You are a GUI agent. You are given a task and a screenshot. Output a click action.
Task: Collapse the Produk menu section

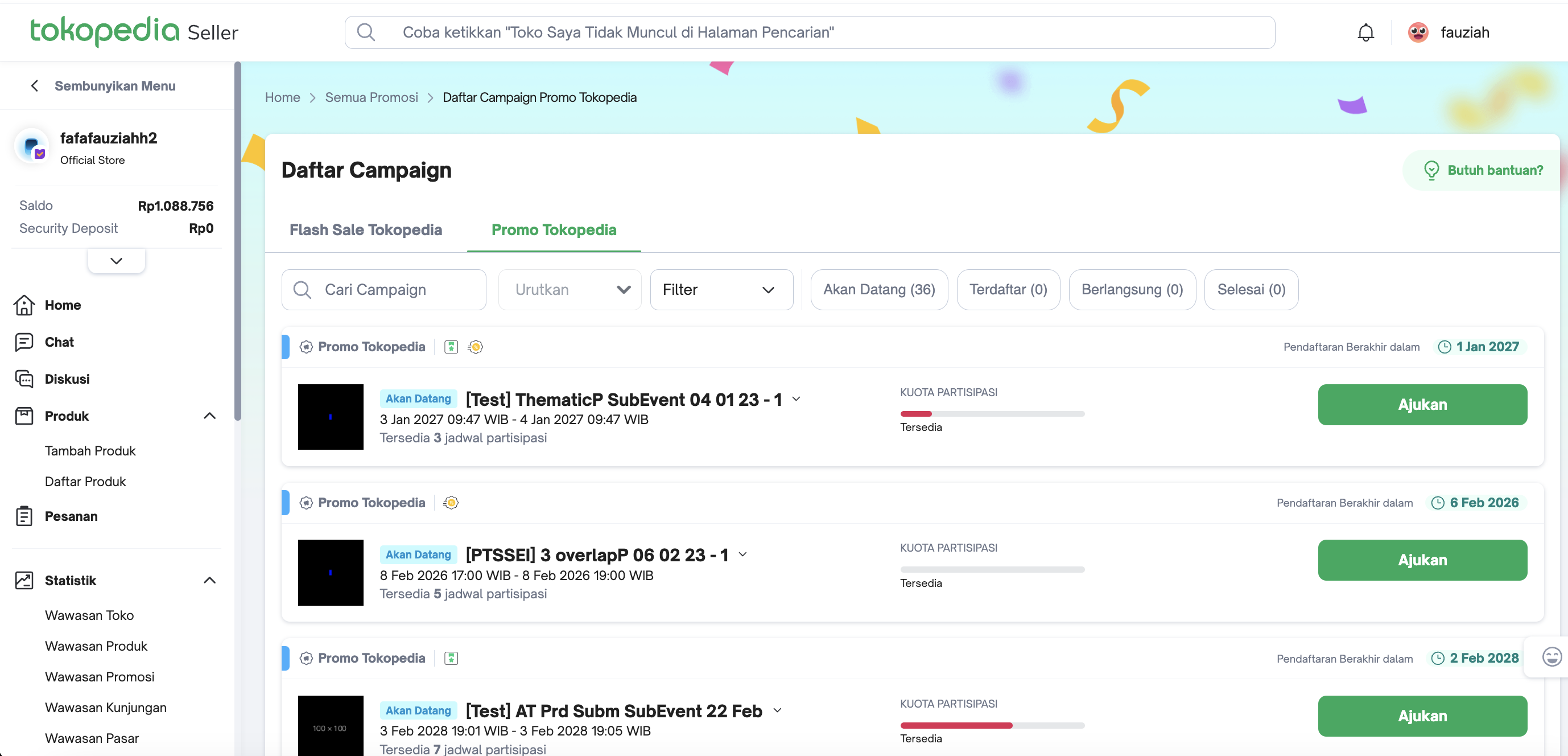pos(209,416)
